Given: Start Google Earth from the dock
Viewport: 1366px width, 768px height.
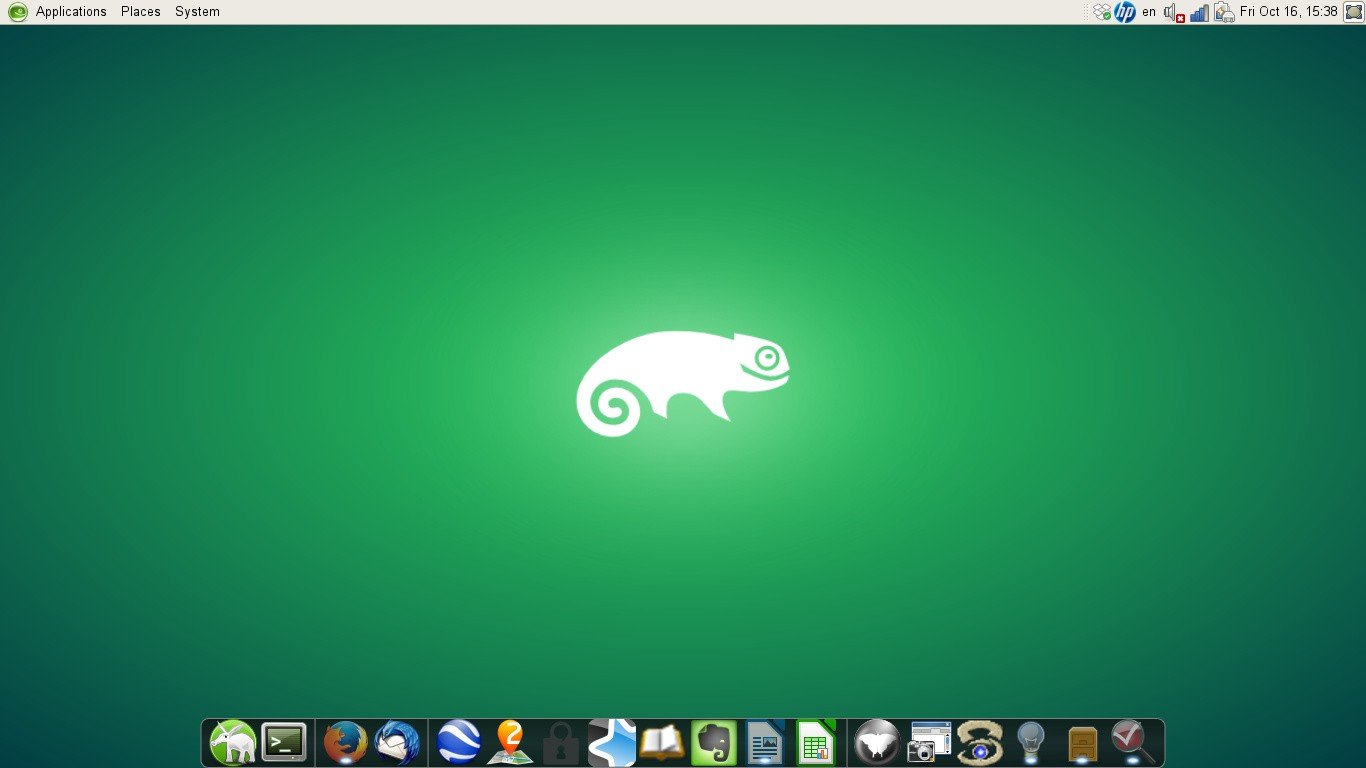Looking at the screenshot, I should (x=458, y=741).
